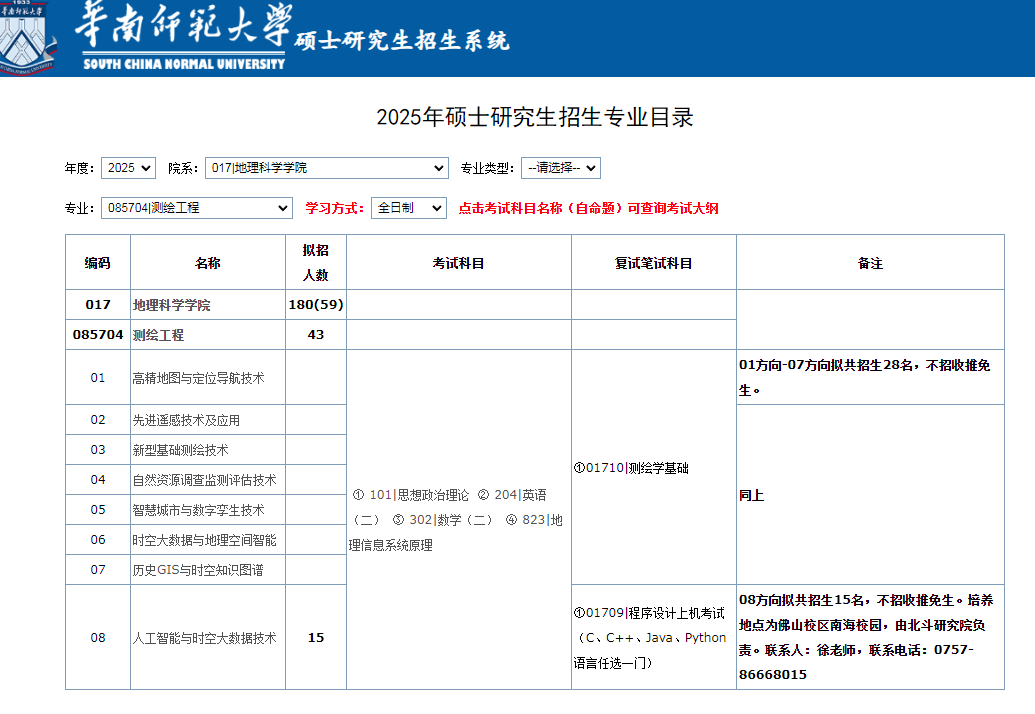The height and width of the screenshot is (714, 1035).
Task: Click the 15 enrollment number for direction 08
Action: (x=316, y=637)
